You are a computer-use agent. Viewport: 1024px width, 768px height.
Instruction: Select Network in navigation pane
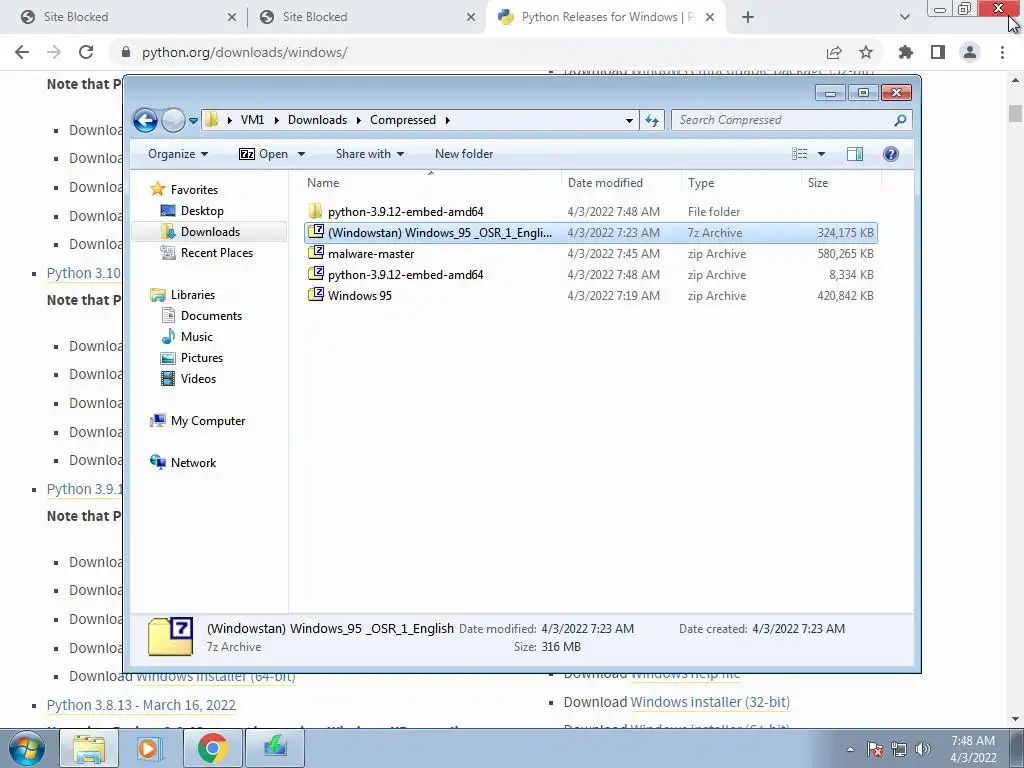coord(193,462)
